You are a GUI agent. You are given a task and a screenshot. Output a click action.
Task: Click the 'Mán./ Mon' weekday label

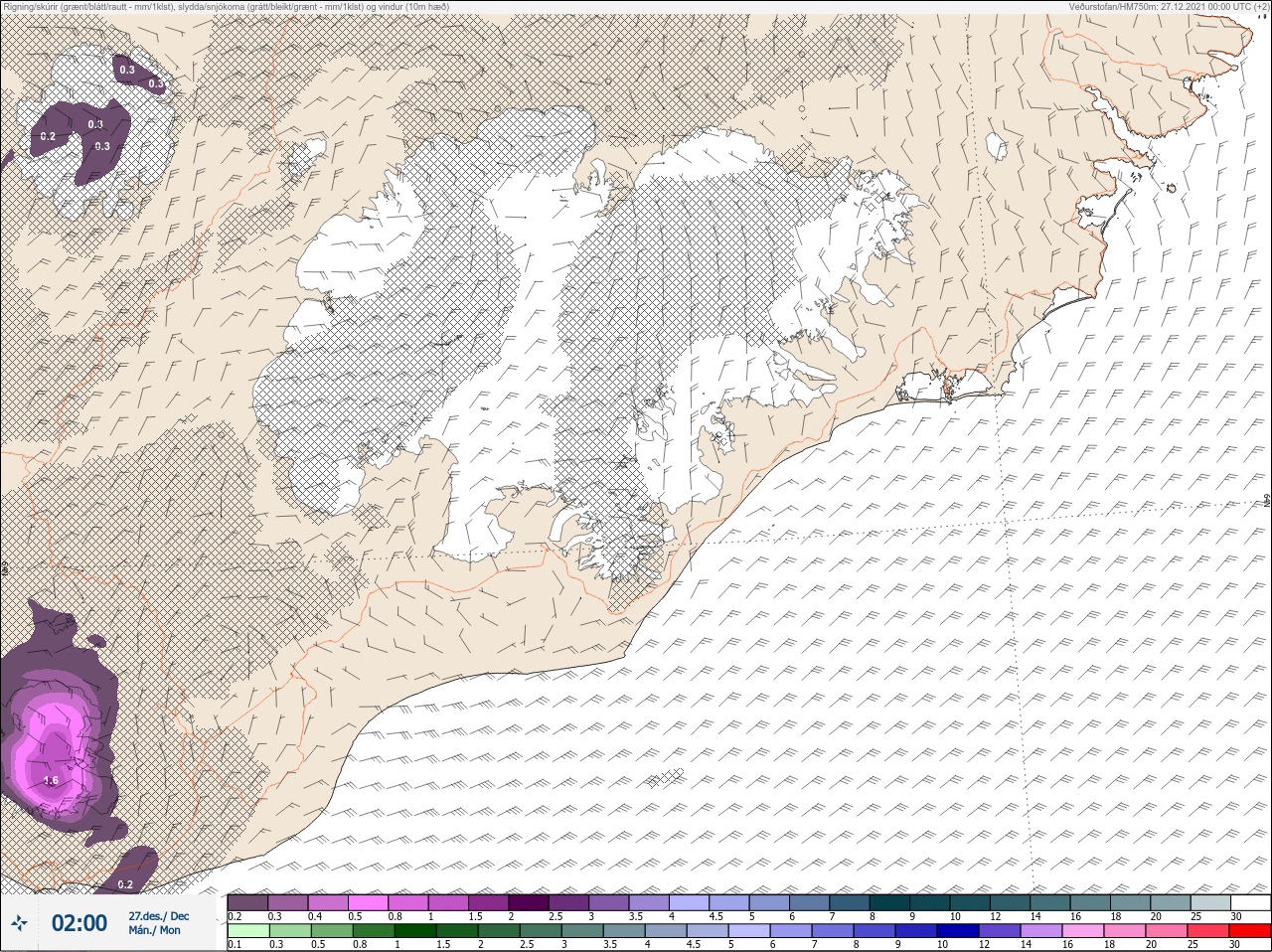pos(154,930)
